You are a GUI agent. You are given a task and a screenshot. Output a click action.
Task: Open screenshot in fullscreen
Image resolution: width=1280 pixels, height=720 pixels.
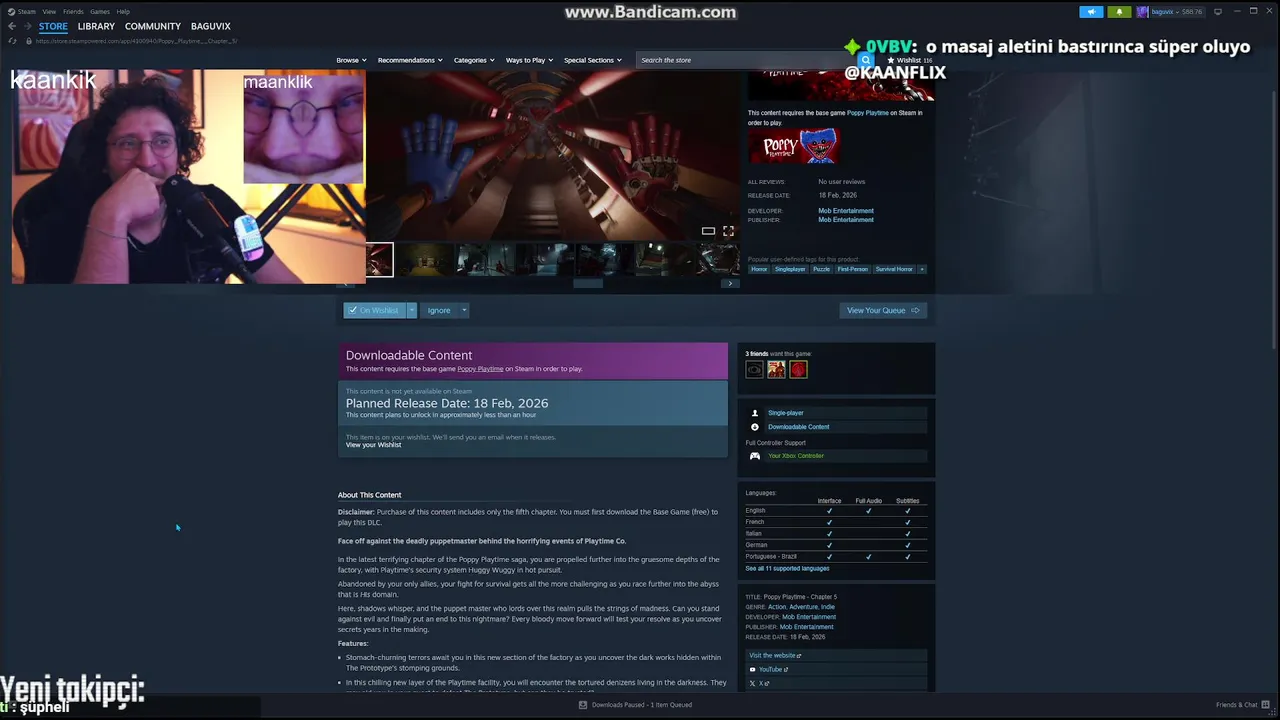point(728,231)
